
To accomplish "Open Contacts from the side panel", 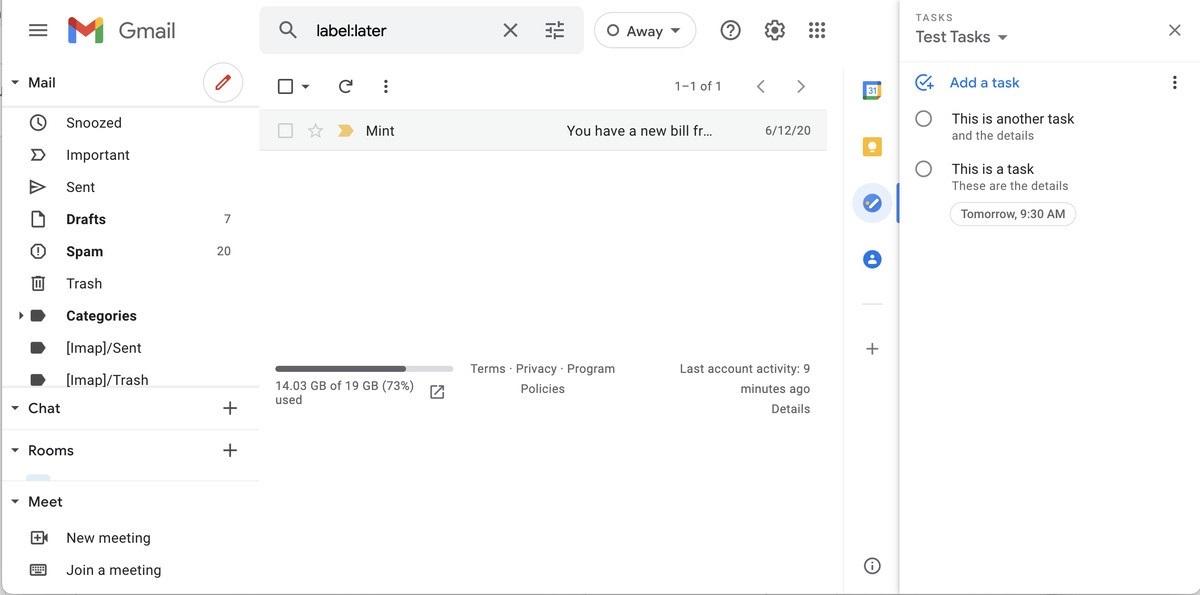I will pos(871,259).
